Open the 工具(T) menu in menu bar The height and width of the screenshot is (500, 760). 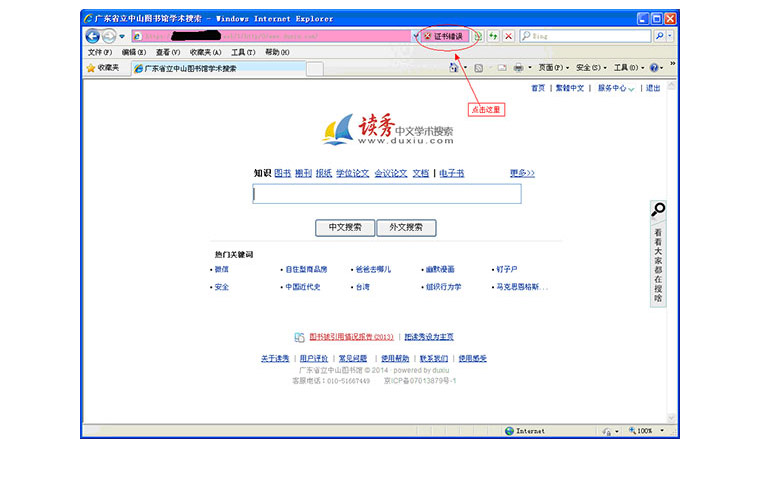click(243, 52)
